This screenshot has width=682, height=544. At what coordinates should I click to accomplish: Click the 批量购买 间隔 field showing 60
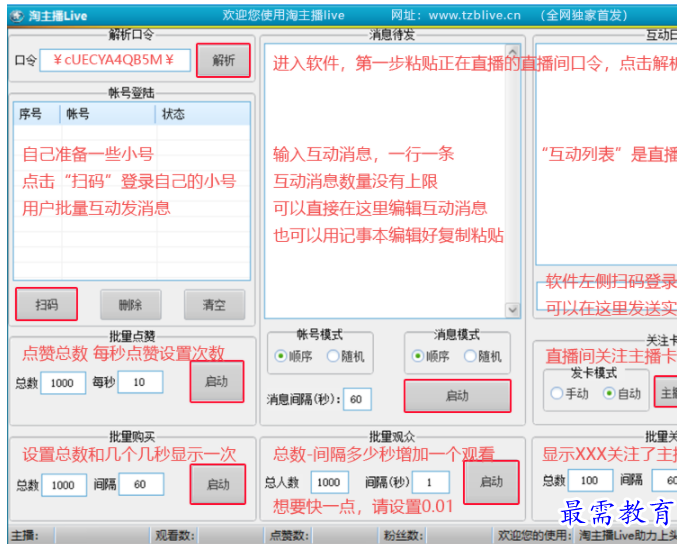pos(142,484)
